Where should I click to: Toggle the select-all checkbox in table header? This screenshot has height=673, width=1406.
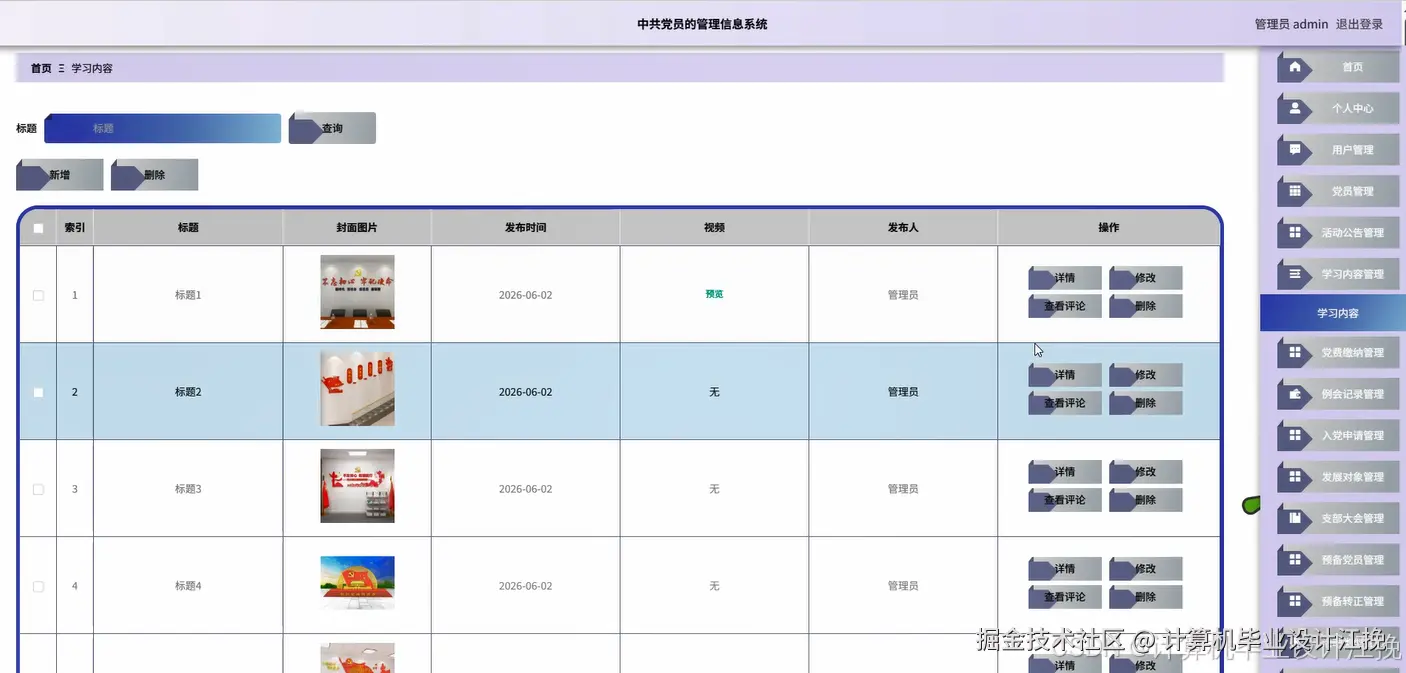pyautogui.click(x=38, y=228)
